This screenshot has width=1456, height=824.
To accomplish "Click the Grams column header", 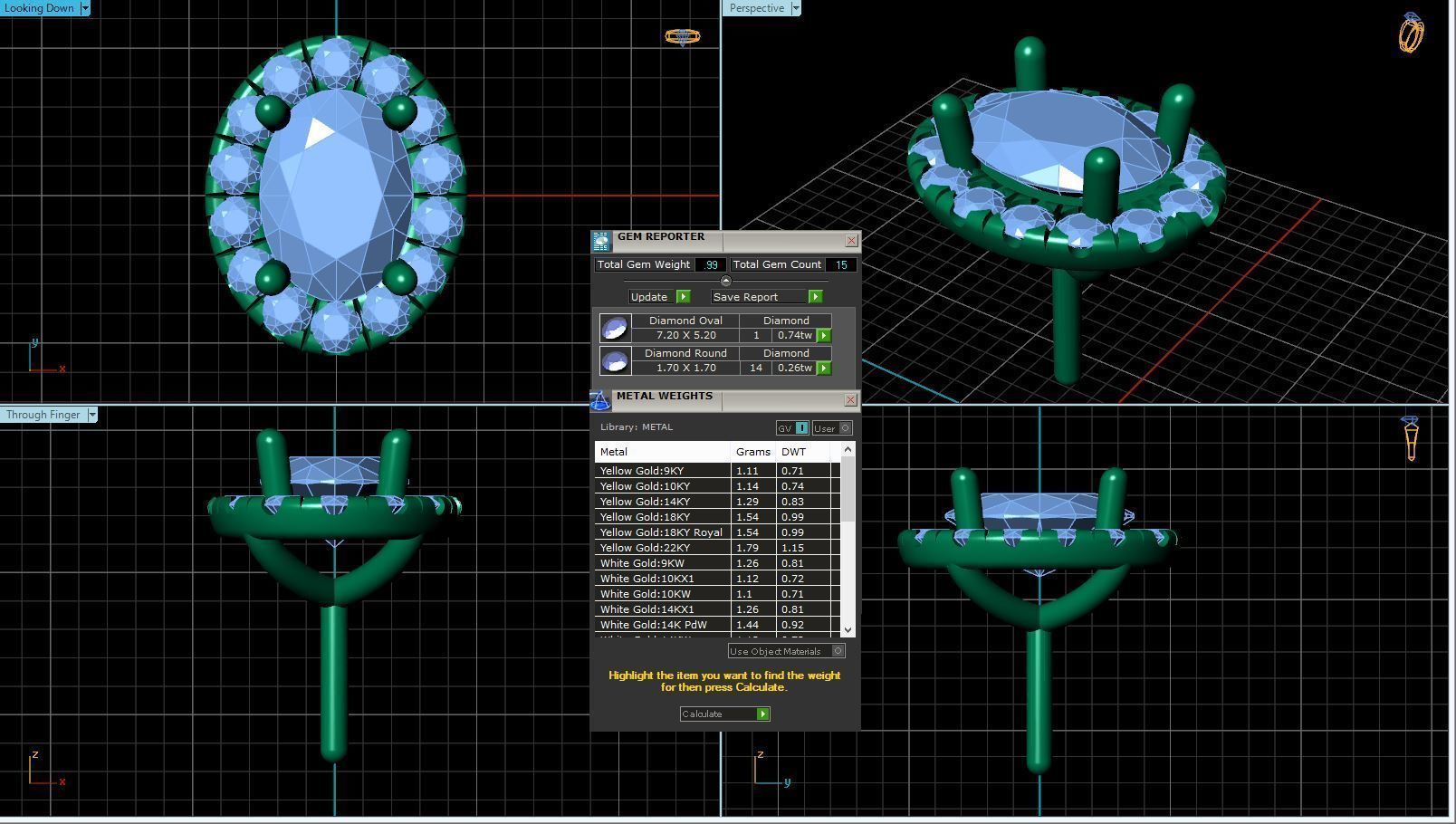I will [x=753, y=452].
